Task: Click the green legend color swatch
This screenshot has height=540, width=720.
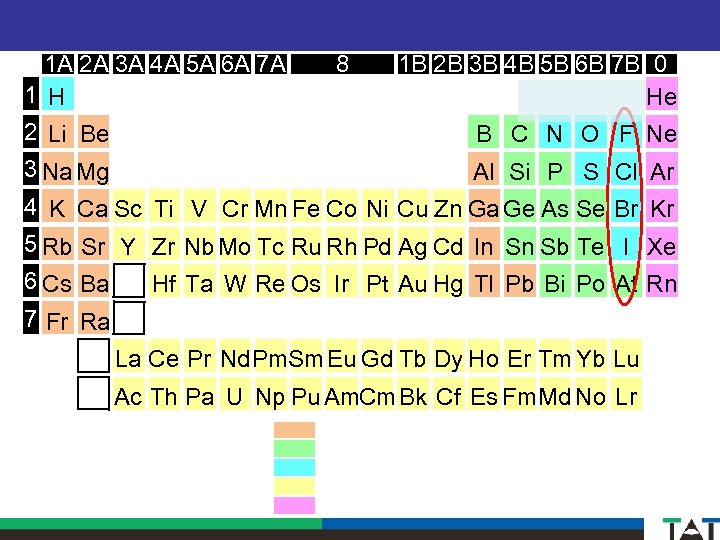Action: (294, 448)
